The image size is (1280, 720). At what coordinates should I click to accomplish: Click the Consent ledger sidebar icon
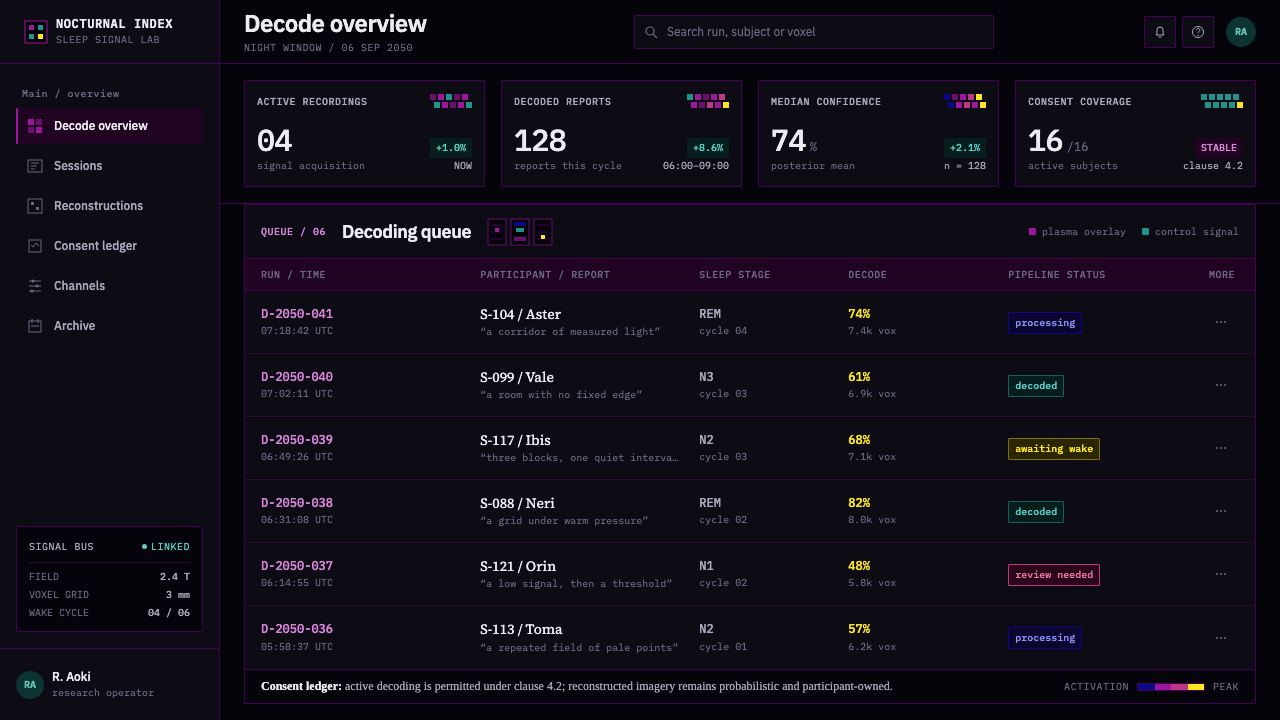click(35, 246)
